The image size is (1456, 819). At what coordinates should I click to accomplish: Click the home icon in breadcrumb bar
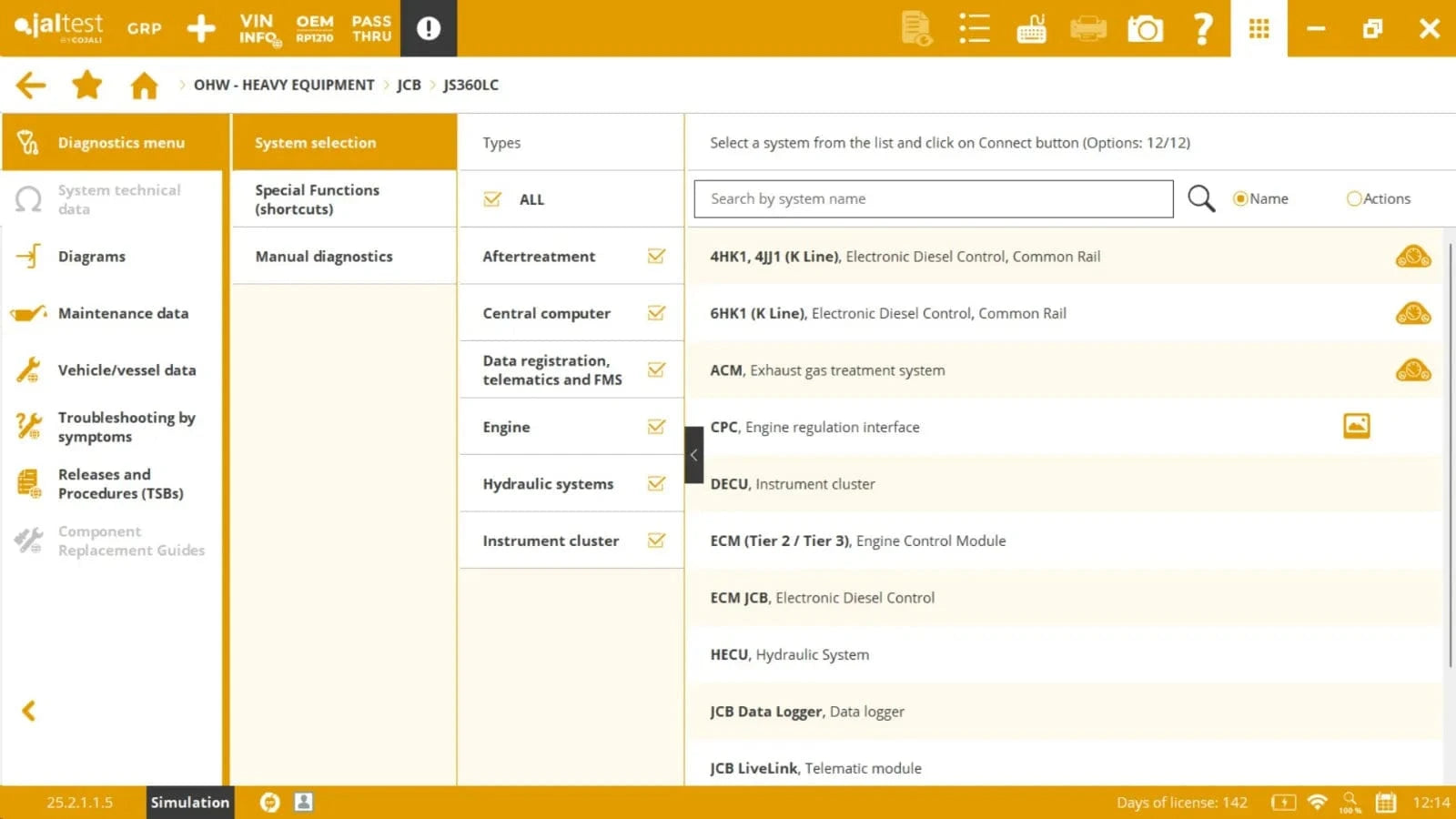[x=144, y=86]
